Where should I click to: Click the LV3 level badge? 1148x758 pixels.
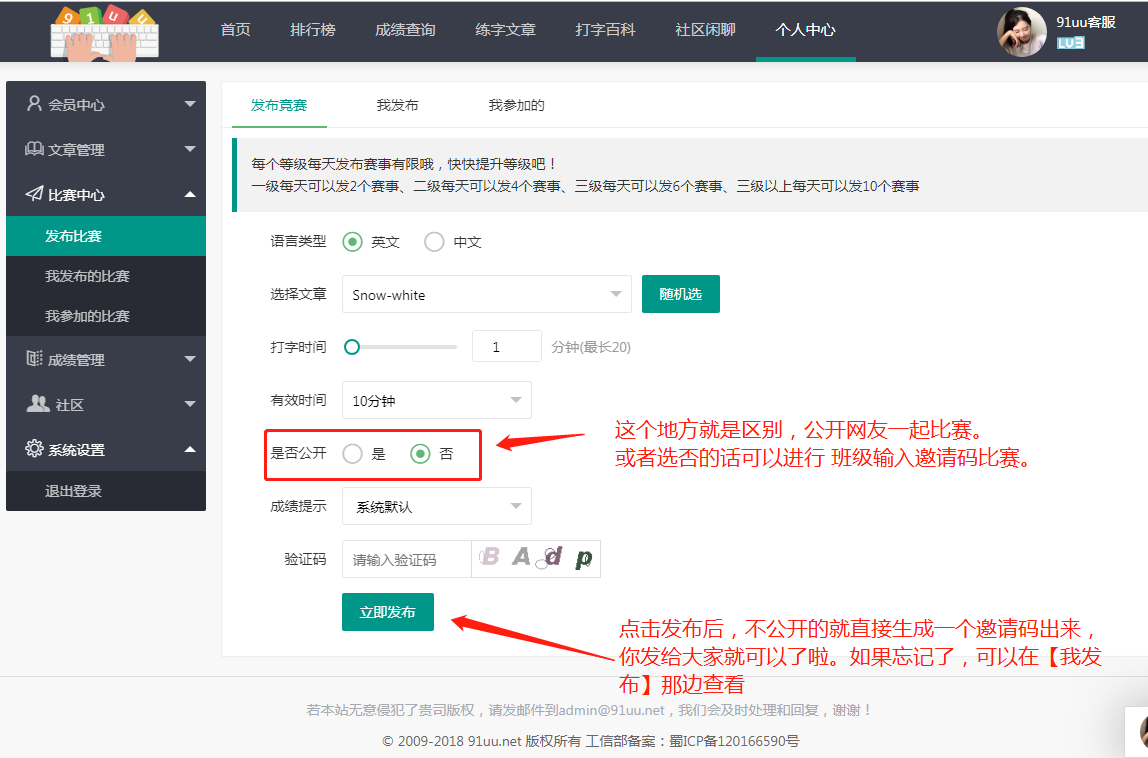(1070, 43)
